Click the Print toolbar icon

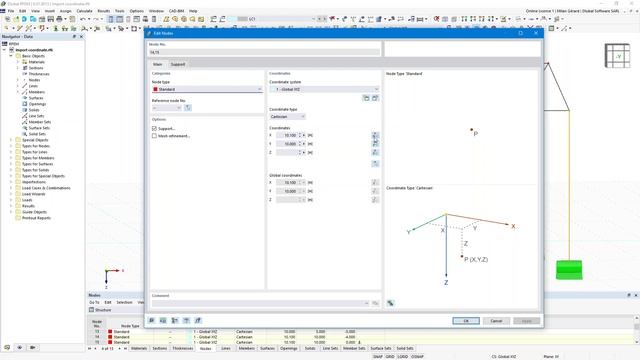[x=59, y=19]
